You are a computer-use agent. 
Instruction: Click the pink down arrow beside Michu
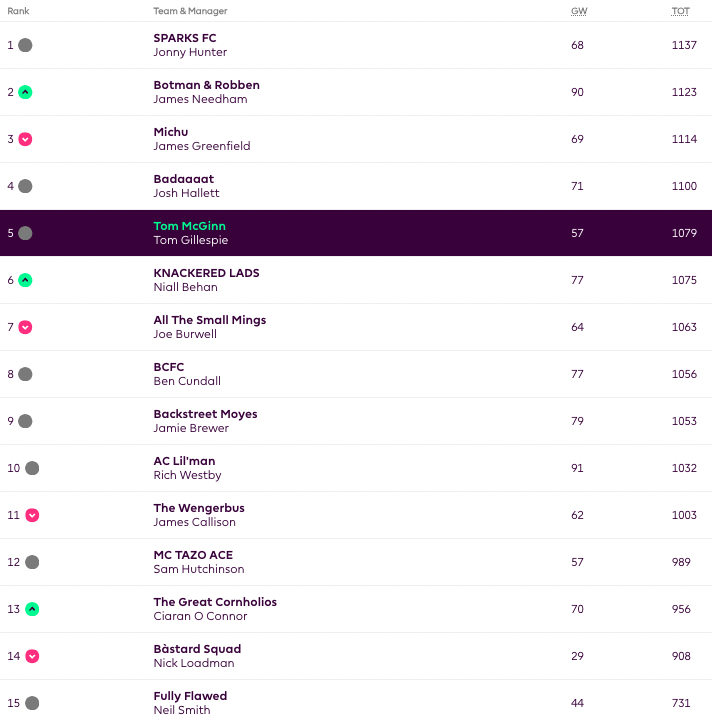pyautogui.click(x=25, y=139)
